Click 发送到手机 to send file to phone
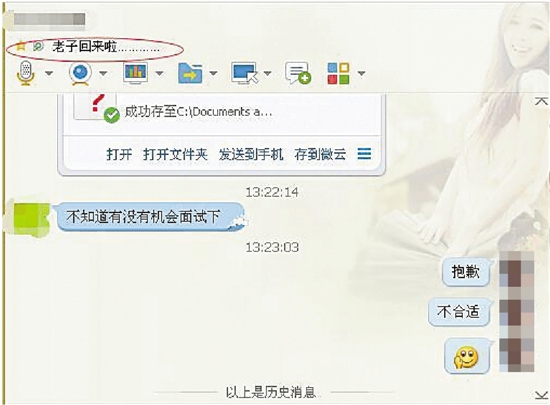The height and width of the screenshot is (405, 550). click(251, 154)
